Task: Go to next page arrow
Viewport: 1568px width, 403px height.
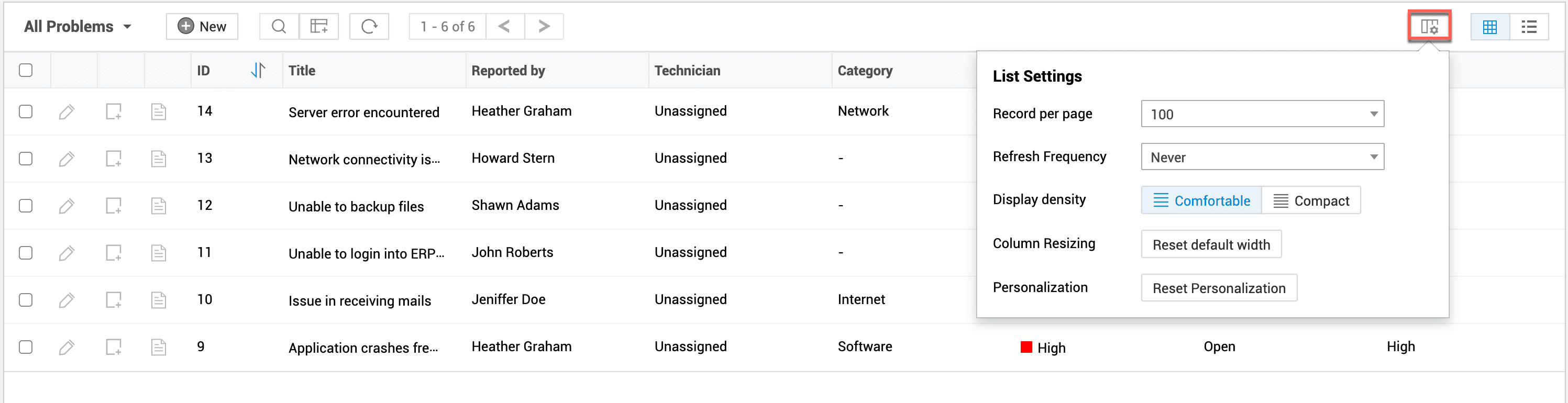Action: click(x=544, y=26)
